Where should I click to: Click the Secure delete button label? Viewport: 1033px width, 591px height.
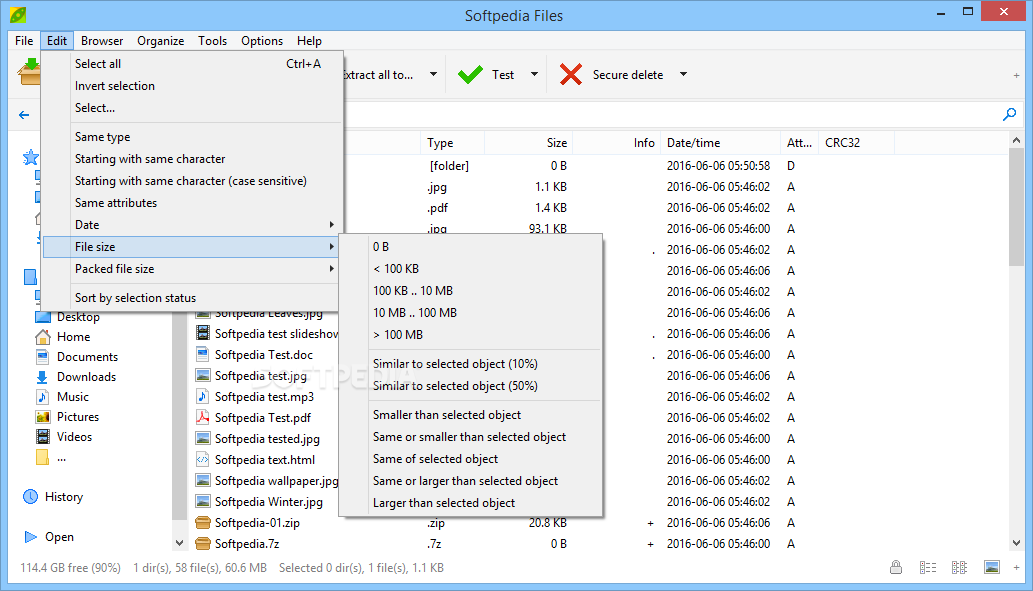point(628,75)
